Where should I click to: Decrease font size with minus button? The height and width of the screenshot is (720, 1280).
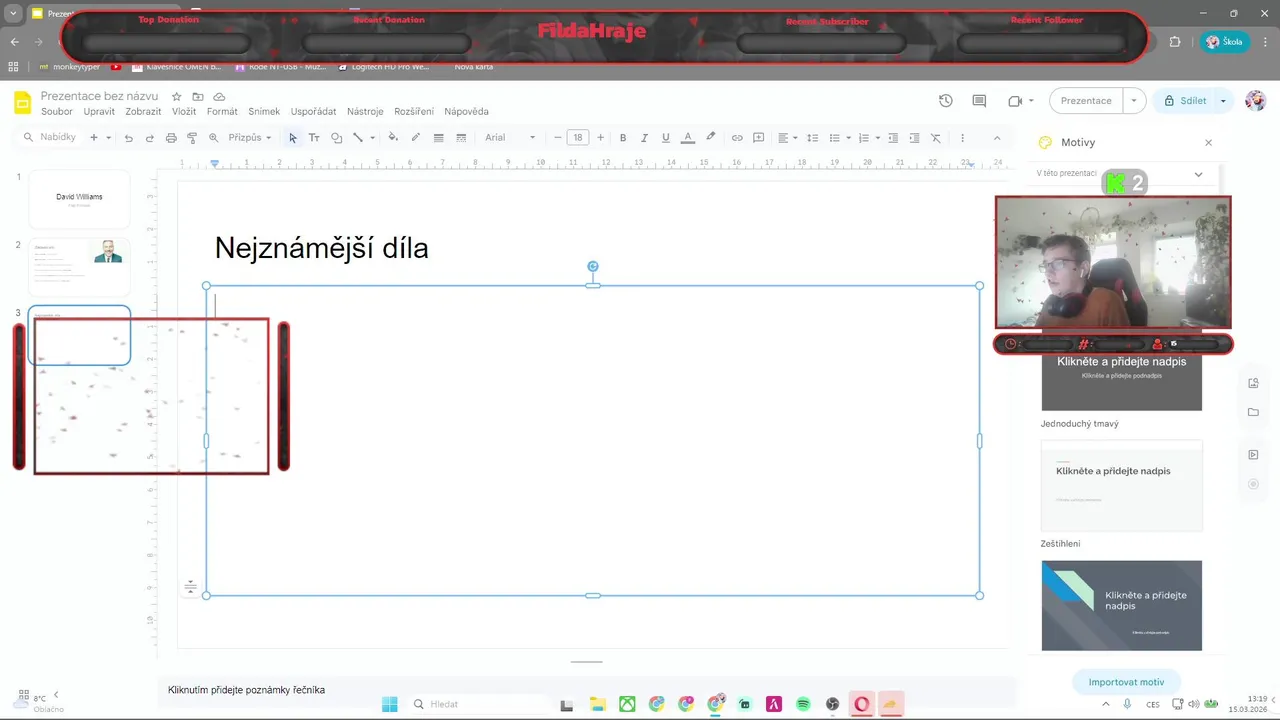(x=558, y=138)
